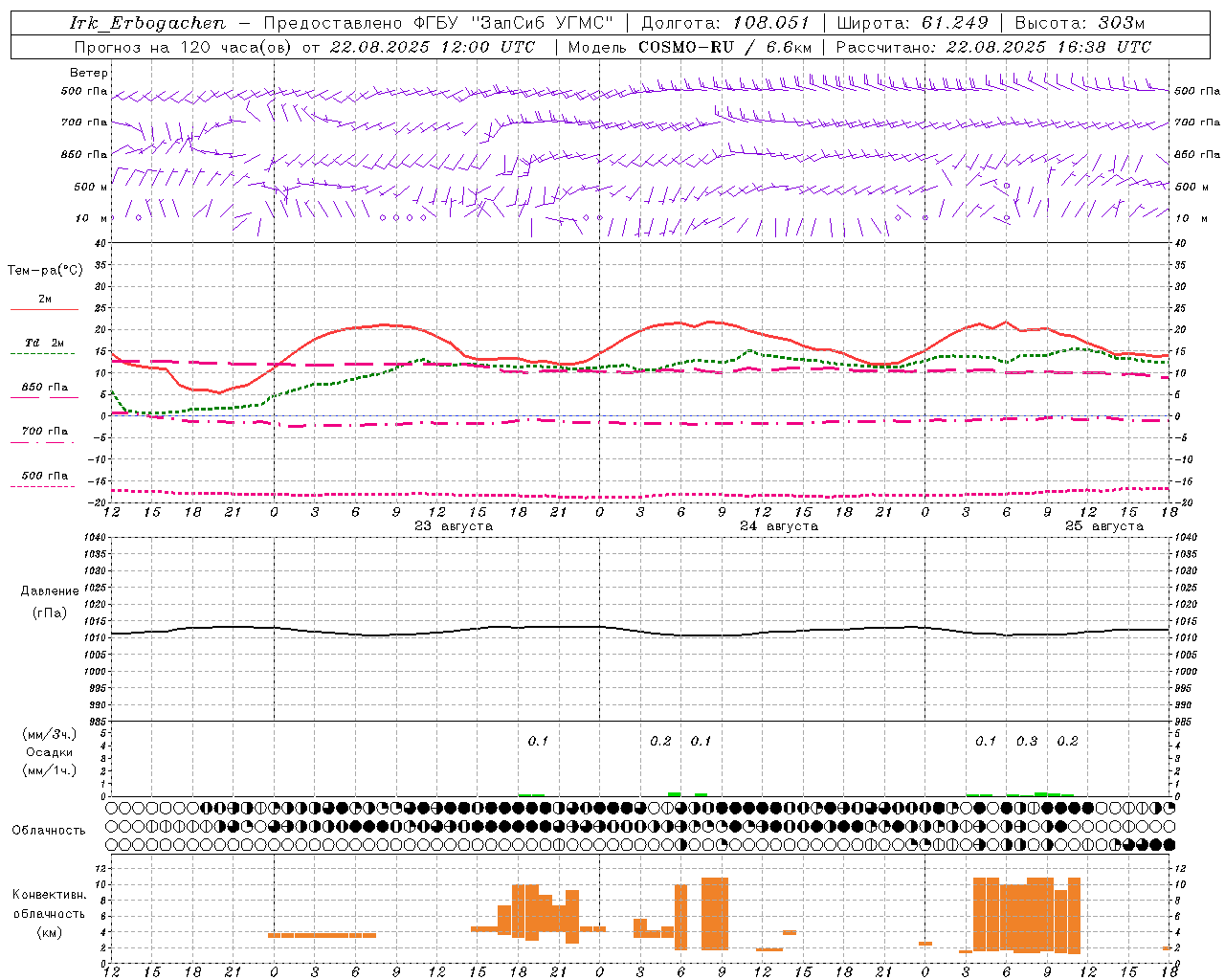1225x980 pixels.
Task: Select the 'Модель COSMO-RU / 6.6км' text
Action: (x=689, y=47)
